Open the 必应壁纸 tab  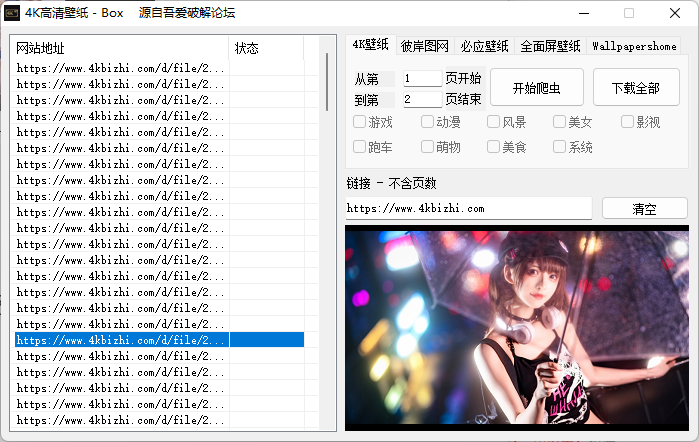485,46
